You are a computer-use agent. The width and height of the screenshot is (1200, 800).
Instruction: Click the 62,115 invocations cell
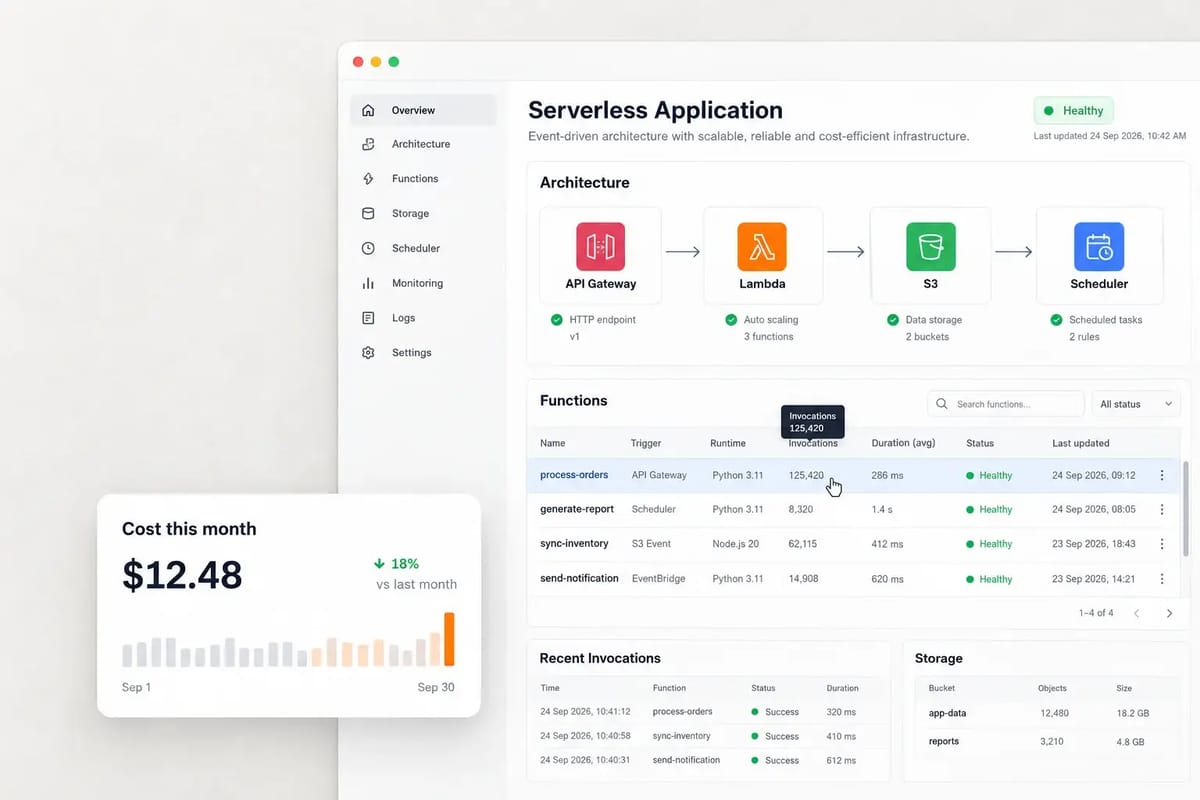(802, 544)
